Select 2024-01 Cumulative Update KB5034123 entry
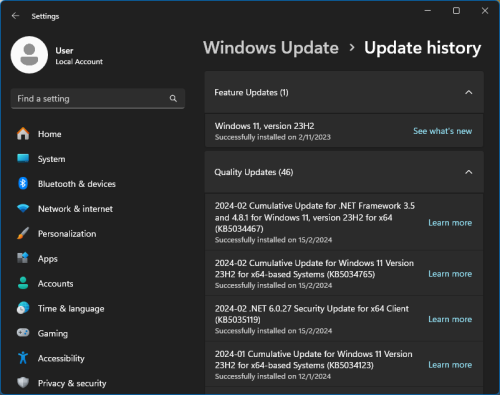500x395 pixels. (x=344, y=364)
